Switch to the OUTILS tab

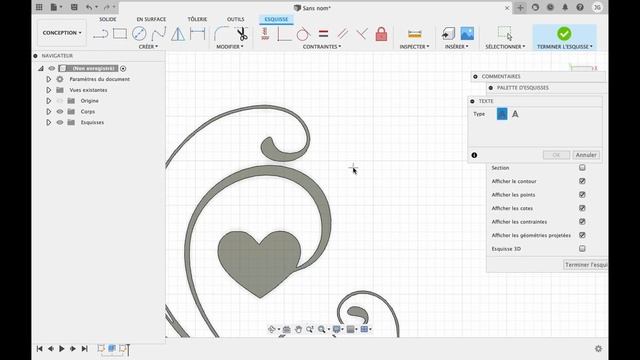pos(236,19)
